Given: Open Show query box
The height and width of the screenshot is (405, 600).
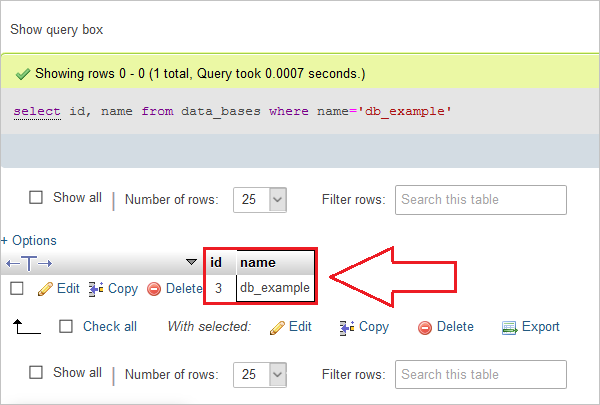Looking at the screenshot, I should pyautogui.click(x=56, y=30).
